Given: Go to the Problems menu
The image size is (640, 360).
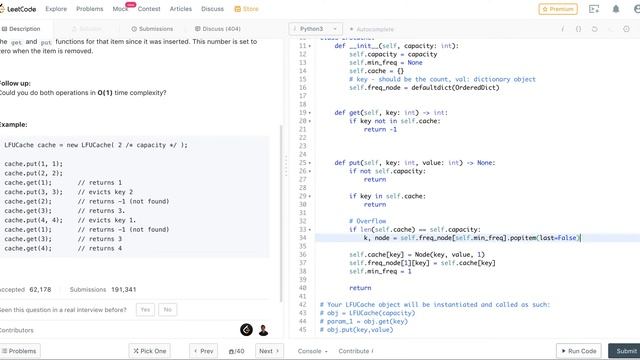Looking at the screenshot, I should pos(90,9).
